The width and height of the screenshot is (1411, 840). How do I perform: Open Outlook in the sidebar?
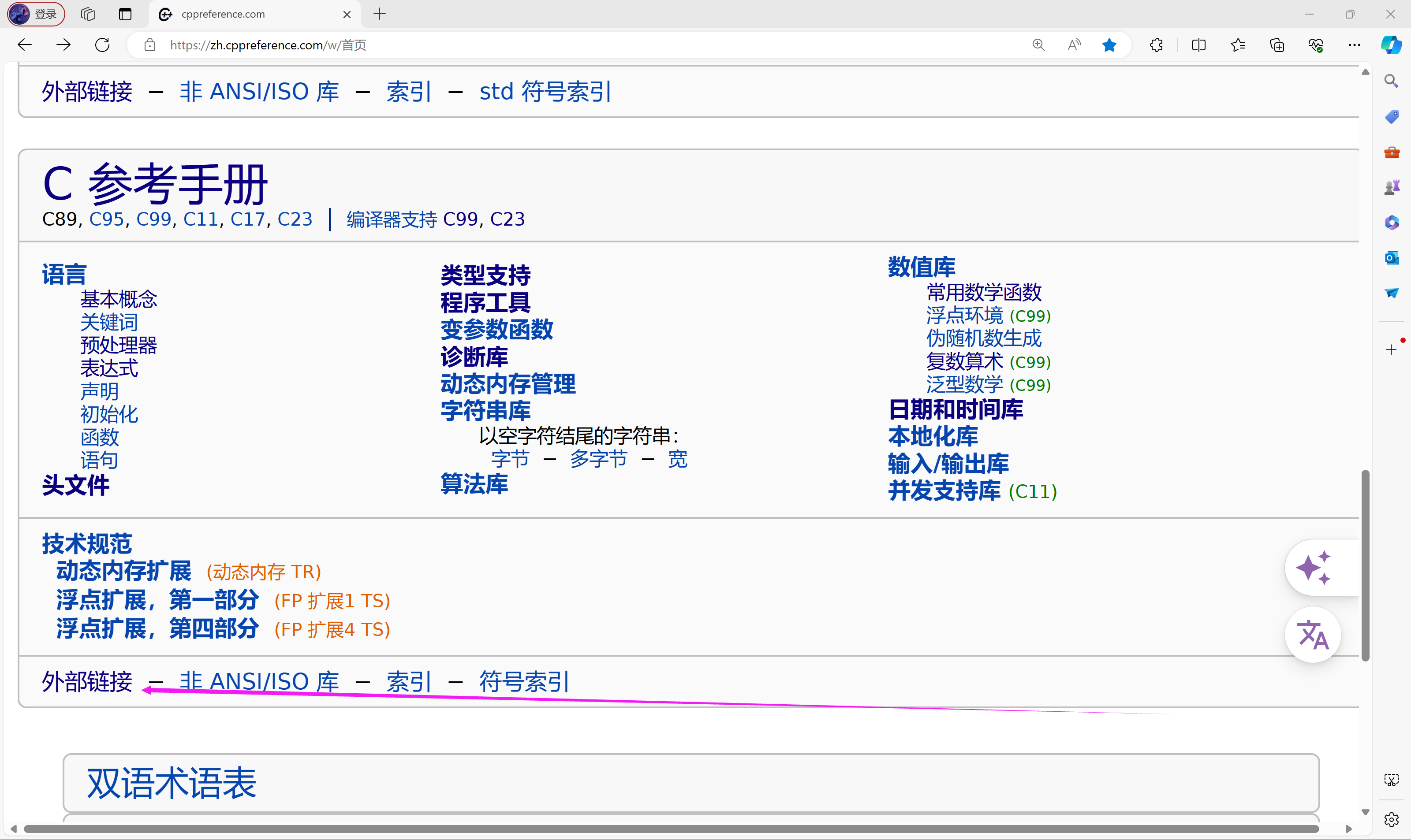click(1392, 257)
